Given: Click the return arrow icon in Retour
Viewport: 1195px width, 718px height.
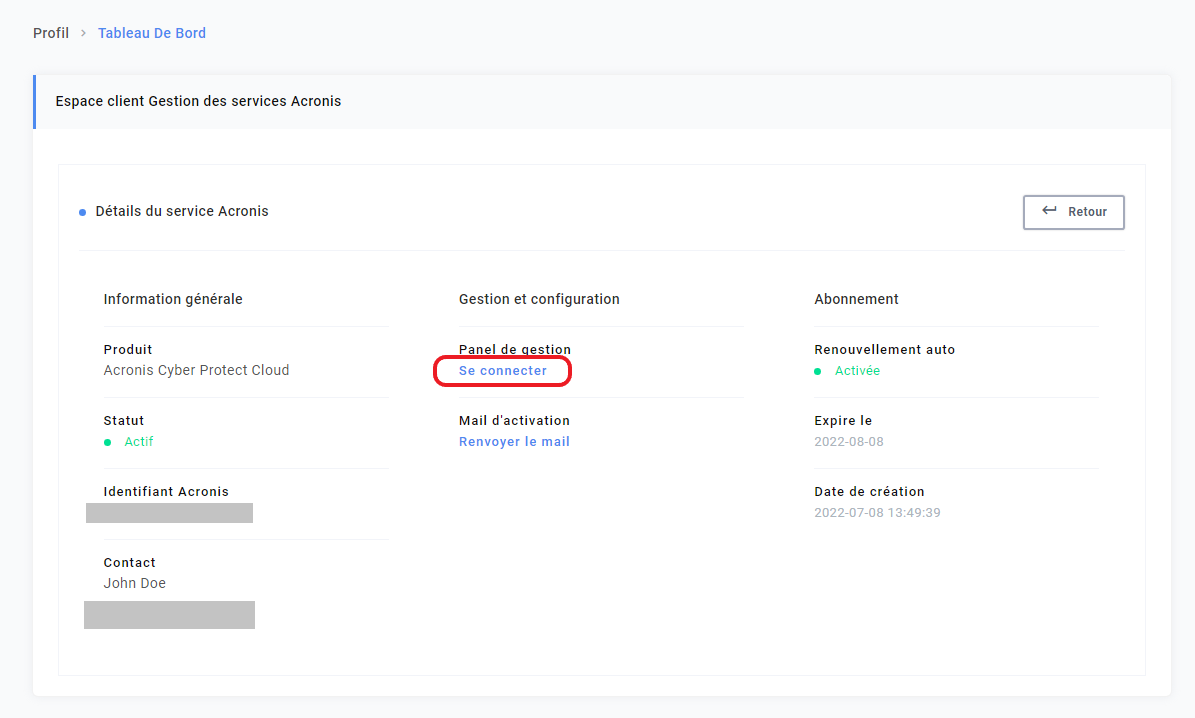Looking at the screenshot, I should pos(1050,211).
